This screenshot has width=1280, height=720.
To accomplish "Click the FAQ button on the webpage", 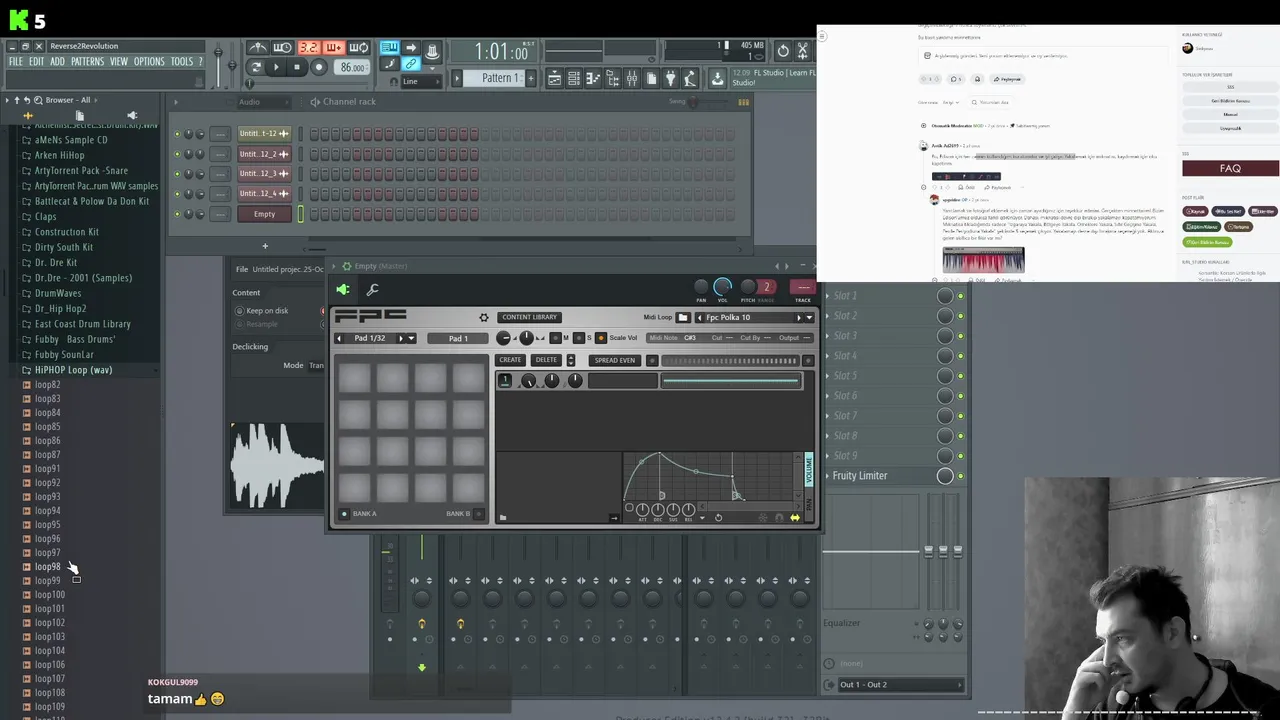I will pyautogui.click(x=1230, y=168).
